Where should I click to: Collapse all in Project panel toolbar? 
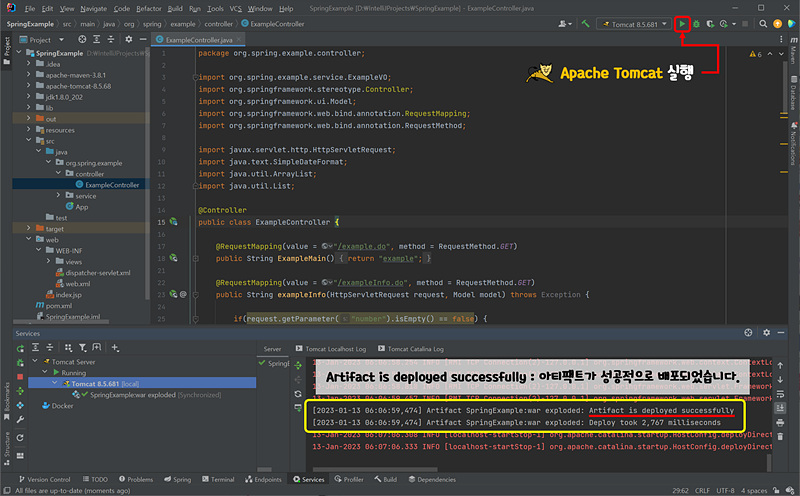tap(111, 39)
